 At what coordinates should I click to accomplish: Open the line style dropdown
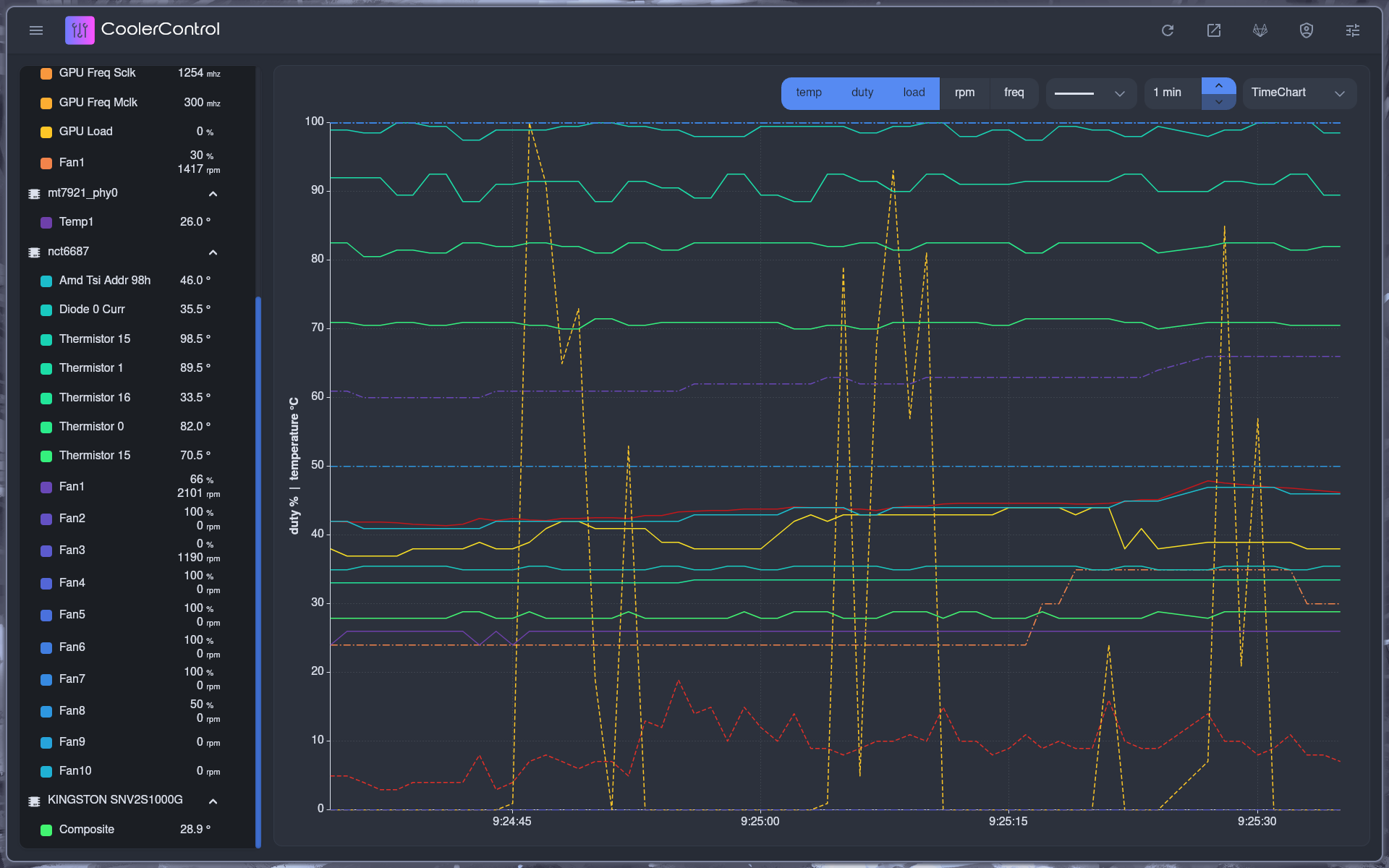[x=1090, y=93]
